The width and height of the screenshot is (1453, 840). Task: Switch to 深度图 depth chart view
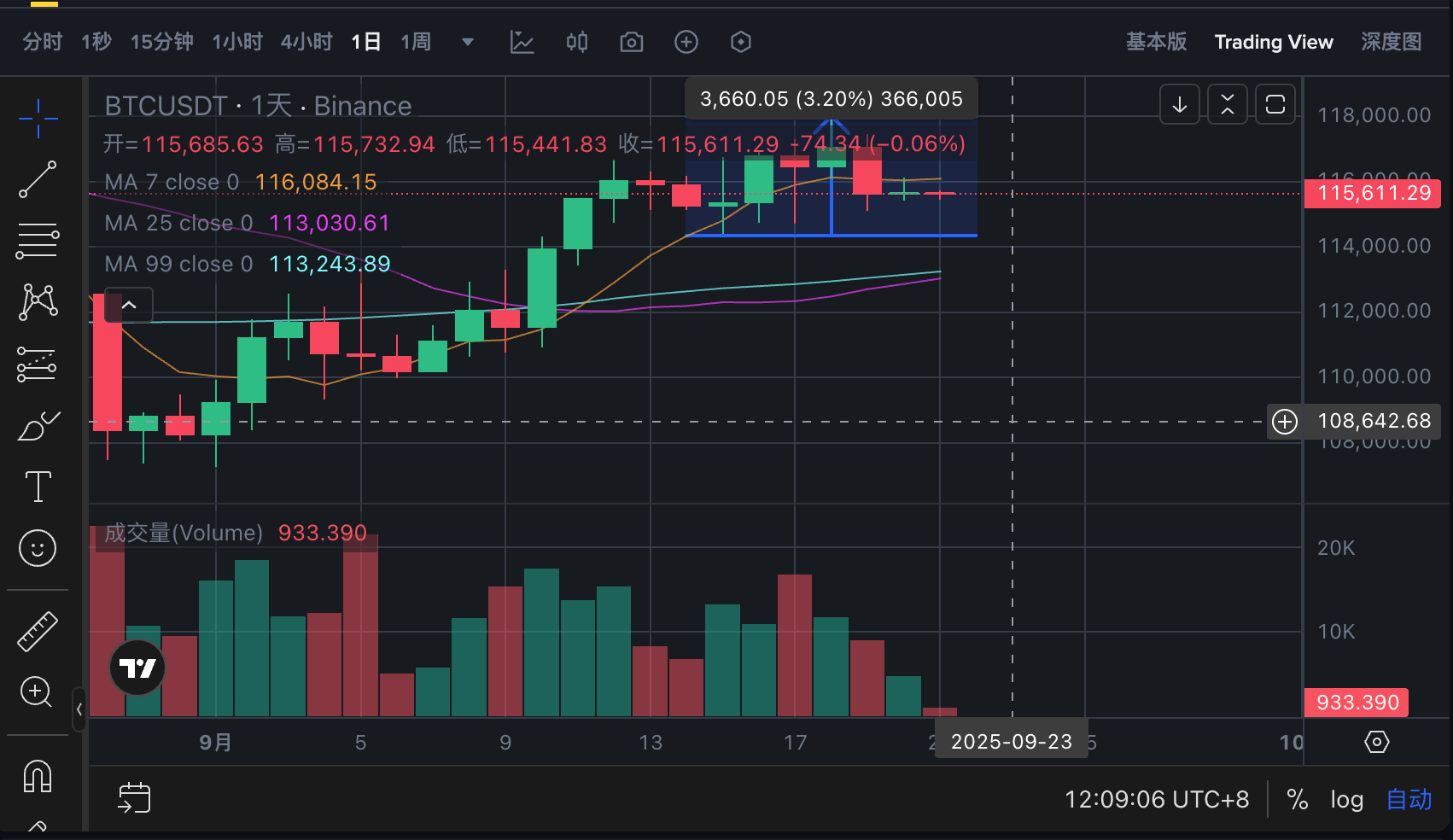tap(1391, 42)
